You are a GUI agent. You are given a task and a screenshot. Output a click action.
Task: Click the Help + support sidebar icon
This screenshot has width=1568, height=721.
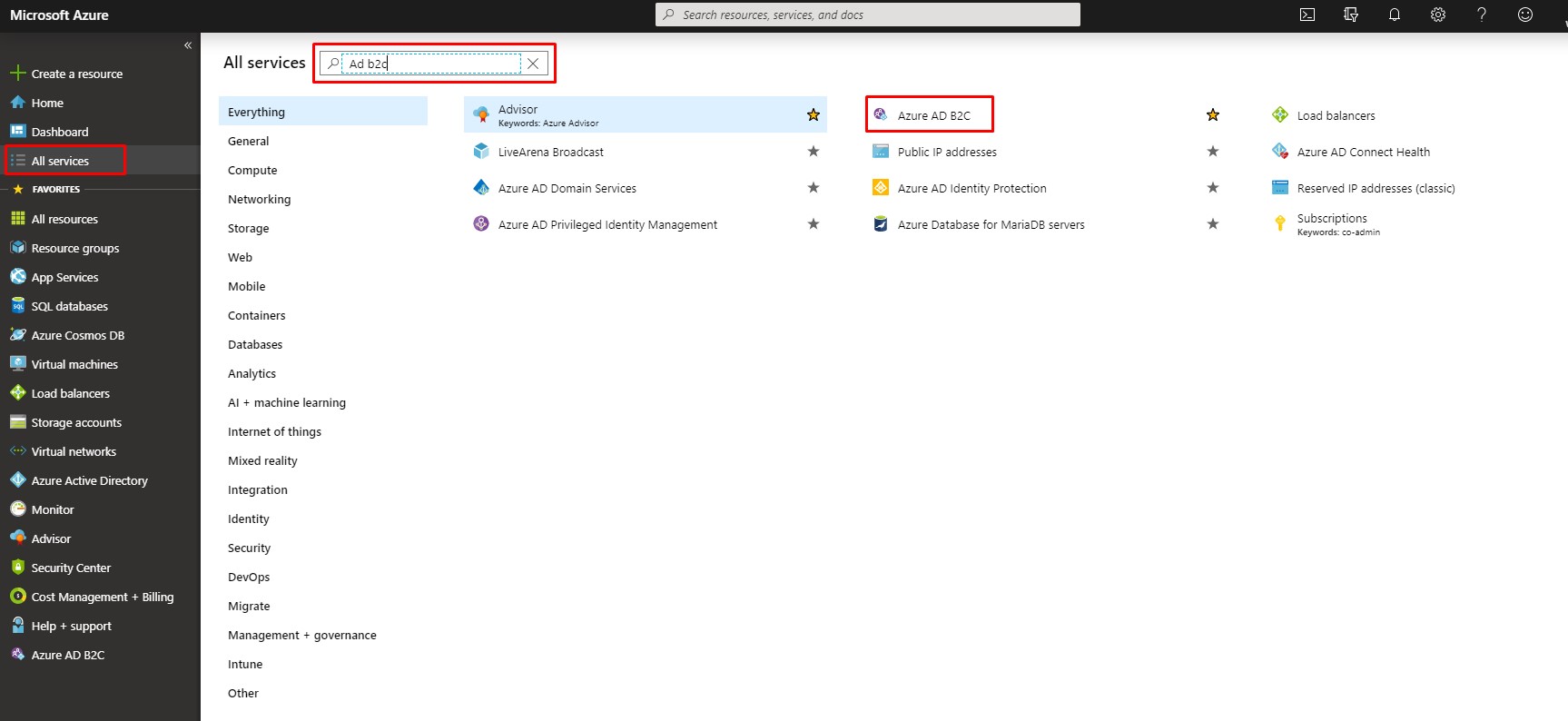17,626
